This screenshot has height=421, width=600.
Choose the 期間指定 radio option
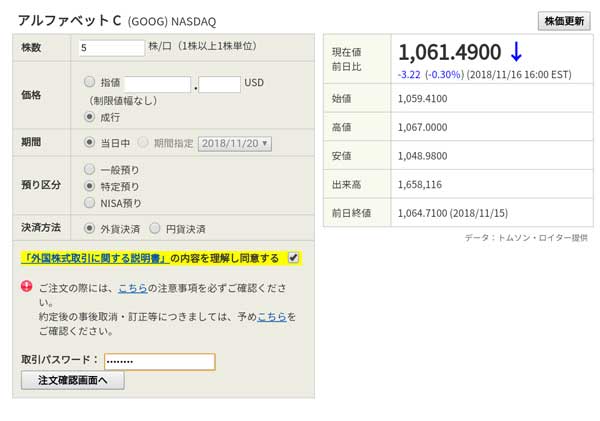tap(144, 143)
